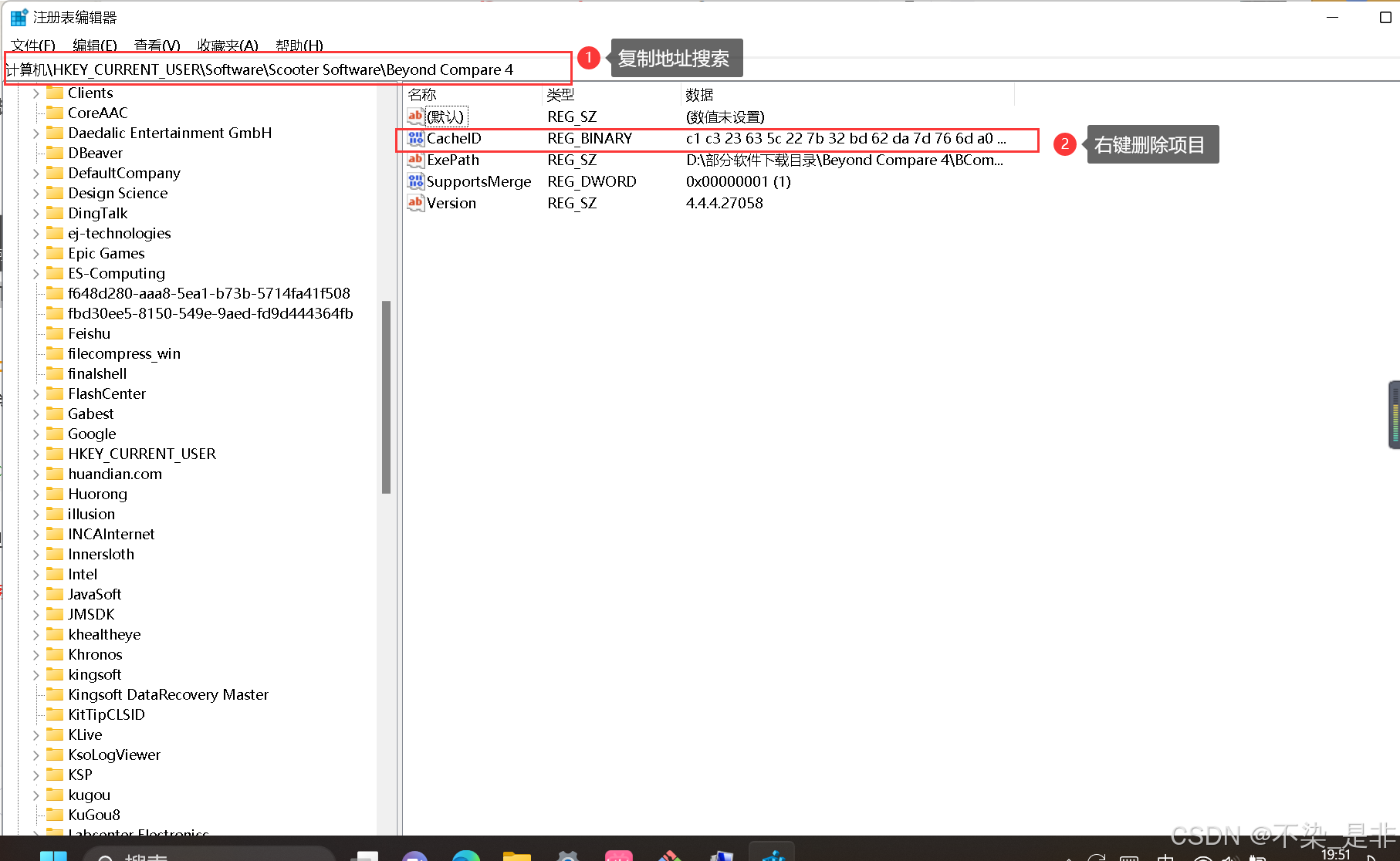Select the illusion key
Image resolution: width=1400 pixels, height=861 pixels.
[91, 514]
